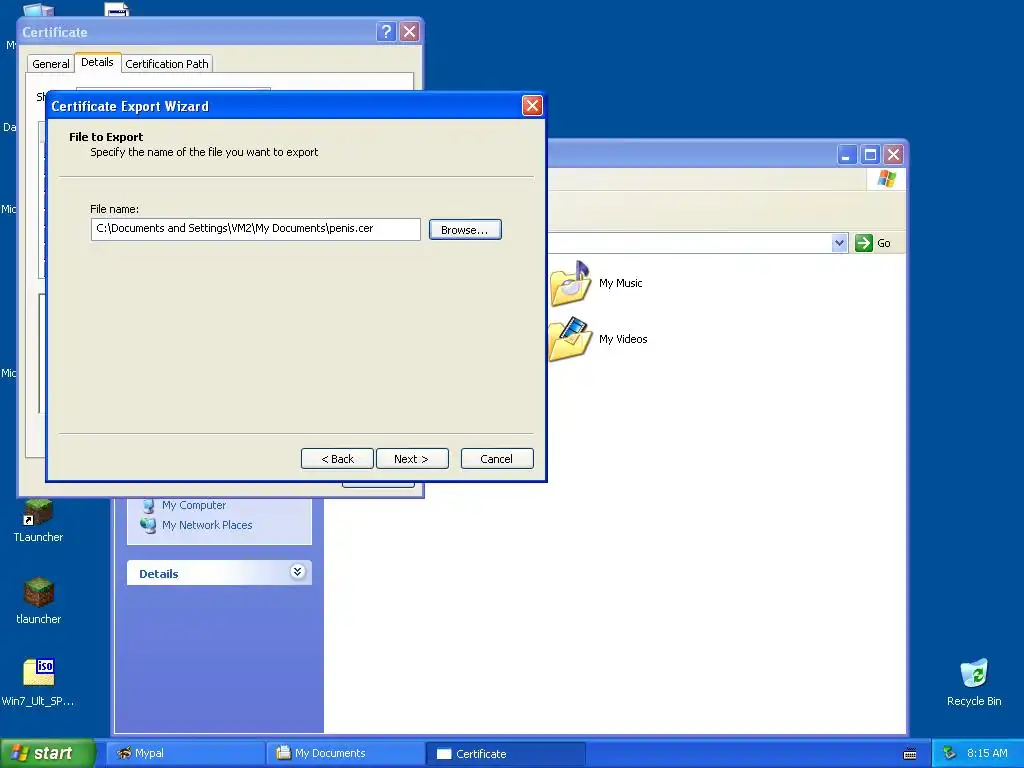This screenshot has height=768, width=1024.
Task: Expand the Details pane chevron
Action: coord(297,572)
